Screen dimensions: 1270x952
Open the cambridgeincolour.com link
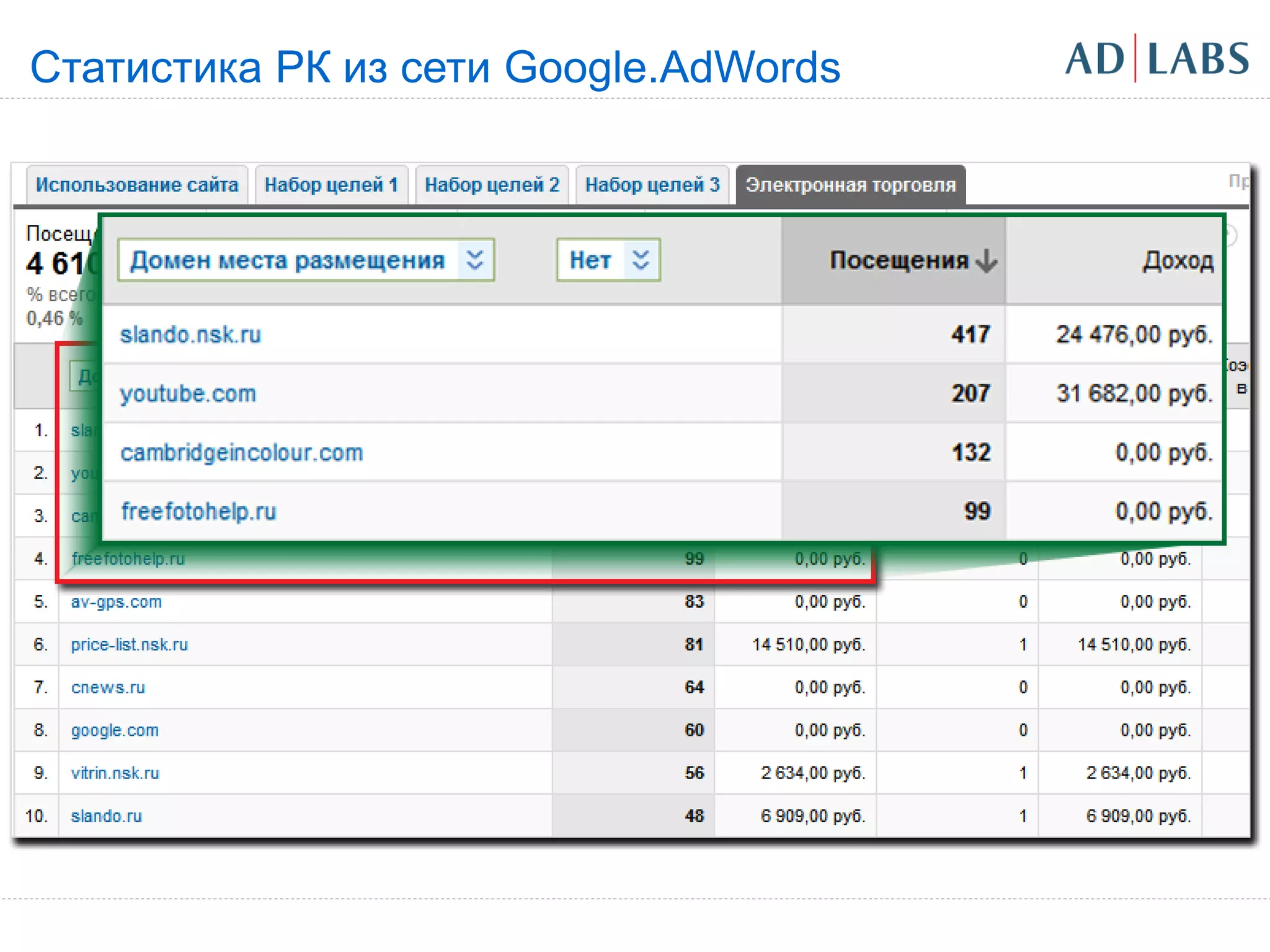pos(242,452)
